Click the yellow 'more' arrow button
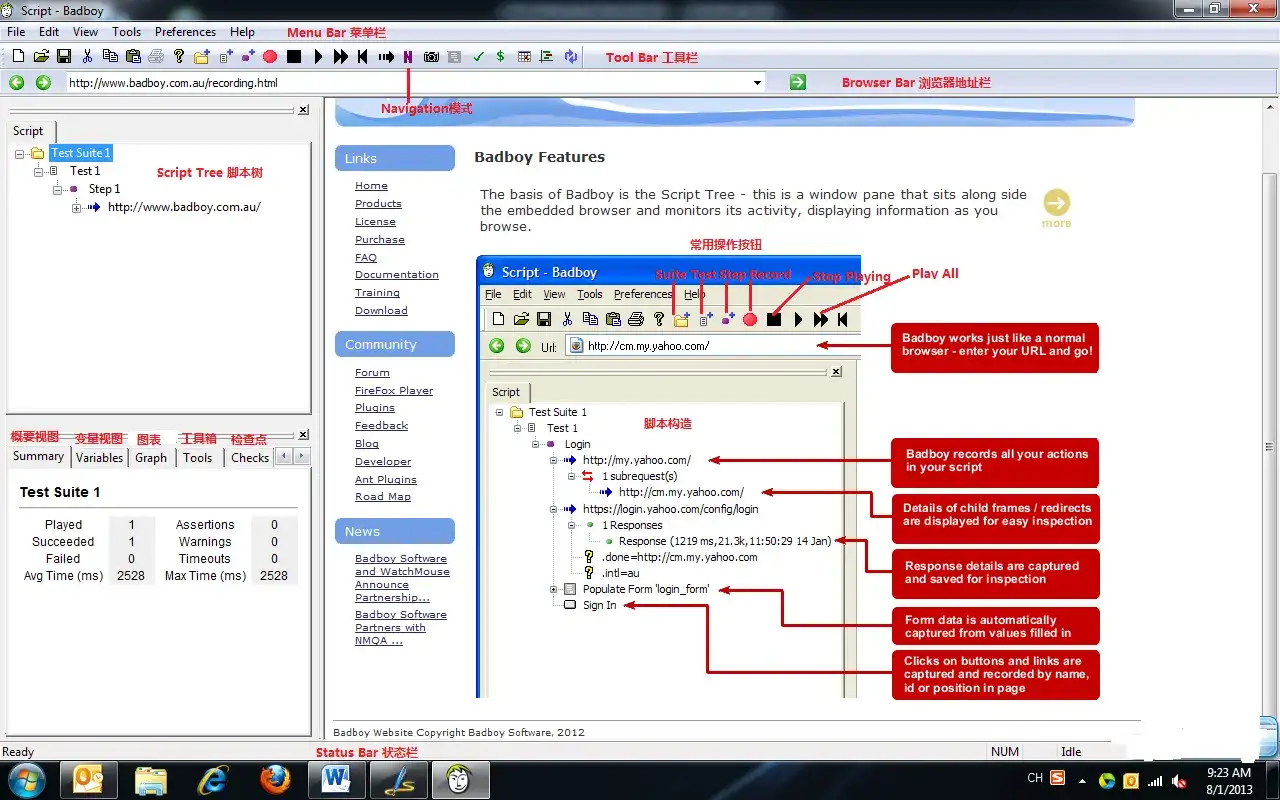 pos(1056,203)
